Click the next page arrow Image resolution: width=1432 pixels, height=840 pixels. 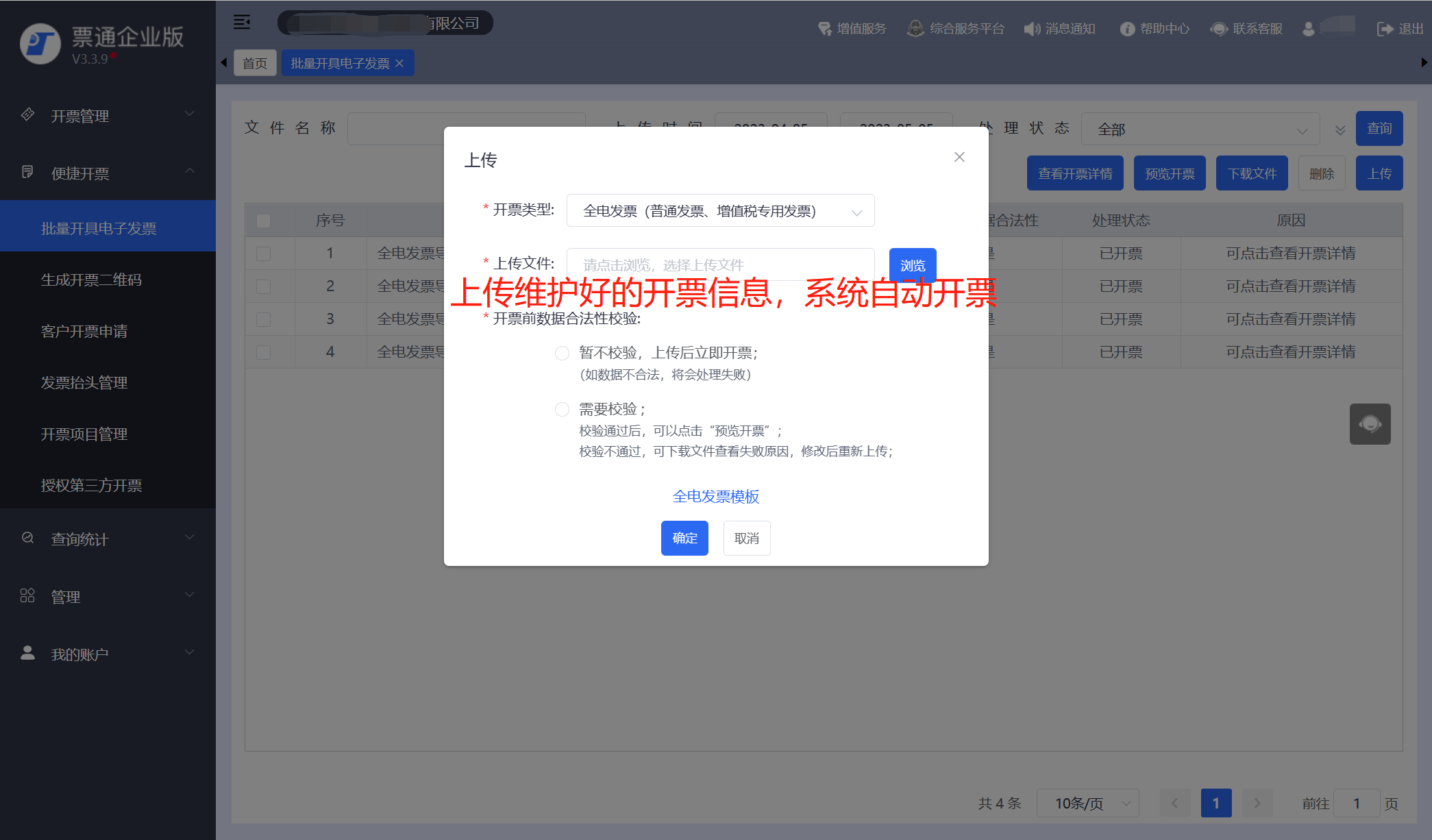tap(1257, 803)
